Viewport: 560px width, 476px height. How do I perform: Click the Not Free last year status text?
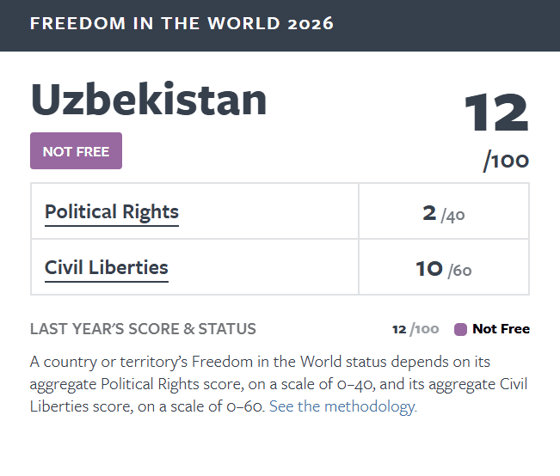pos(501,329)
